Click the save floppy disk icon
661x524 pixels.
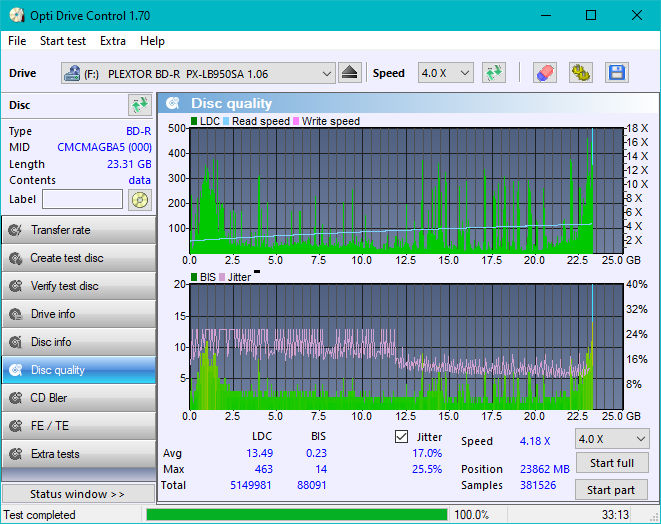tap(617, 73)
